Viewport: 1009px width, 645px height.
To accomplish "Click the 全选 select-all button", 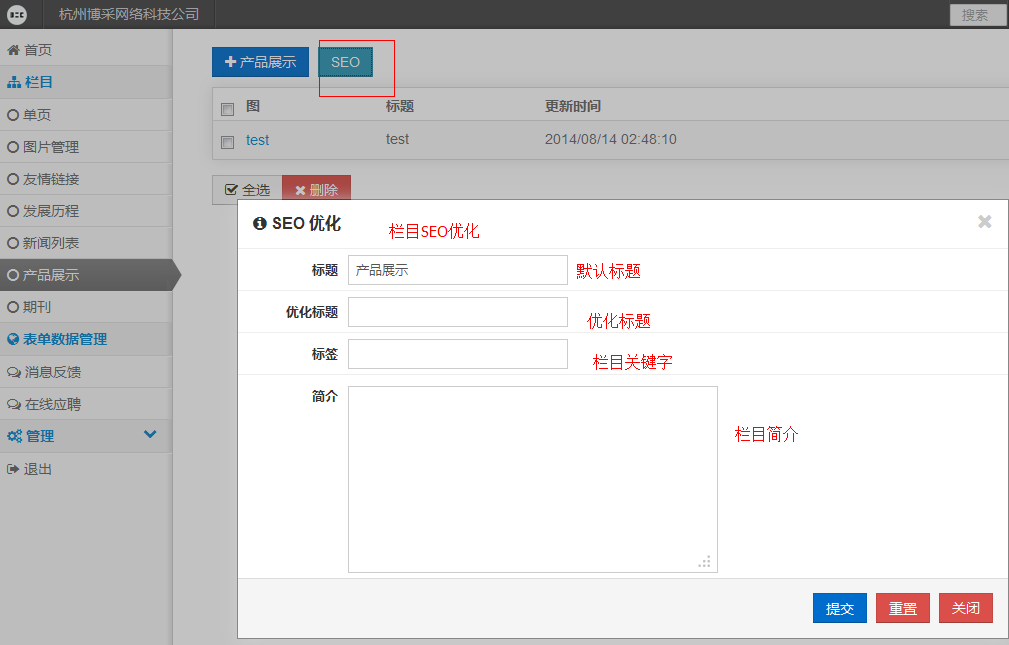I will tap(247, 190).
